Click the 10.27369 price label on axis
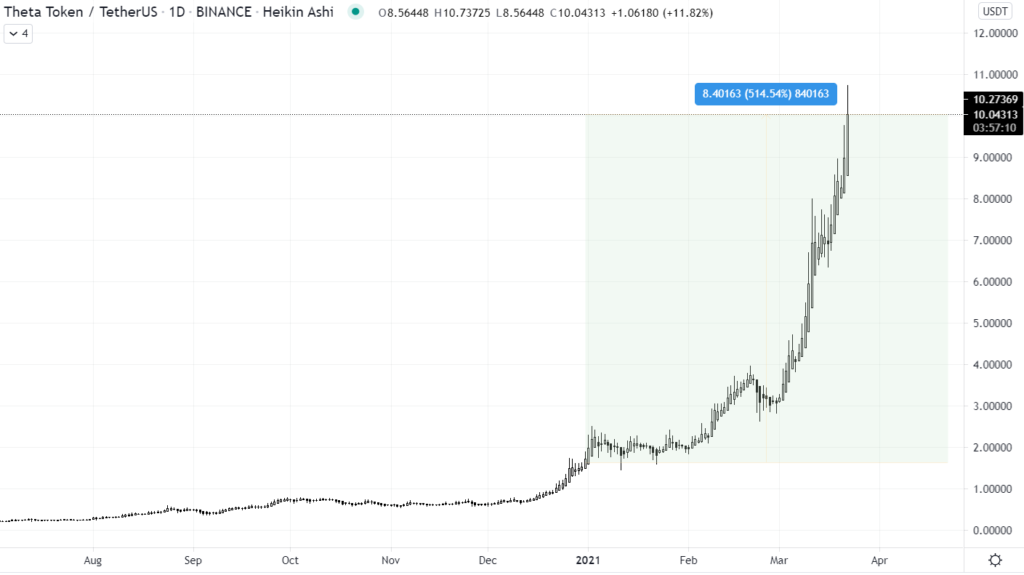 [994, 99]
